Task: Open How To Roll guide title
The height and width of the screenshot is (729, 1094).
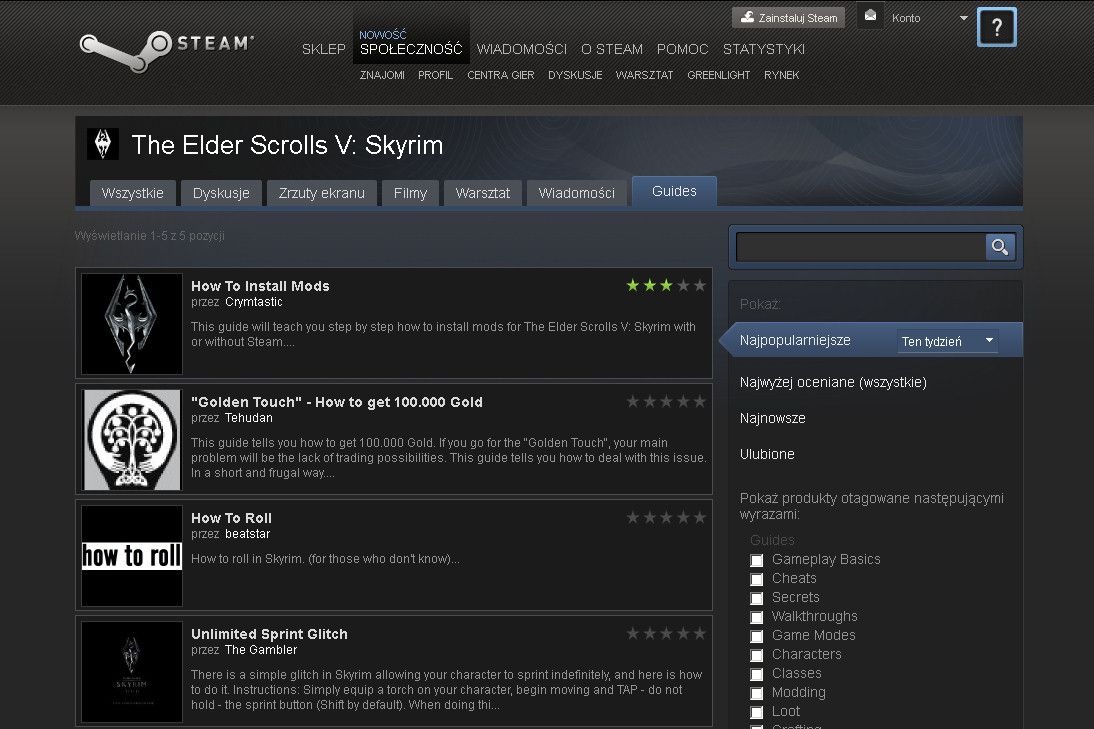Action: point(232,518)
